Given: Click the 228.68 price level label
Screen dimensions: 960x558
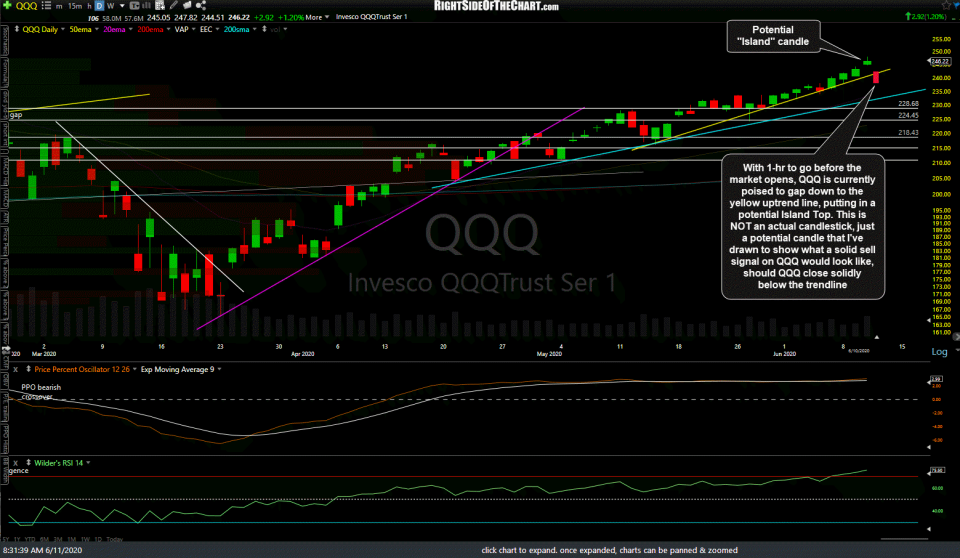Looking at the screenshot, I should coord(908,104).
